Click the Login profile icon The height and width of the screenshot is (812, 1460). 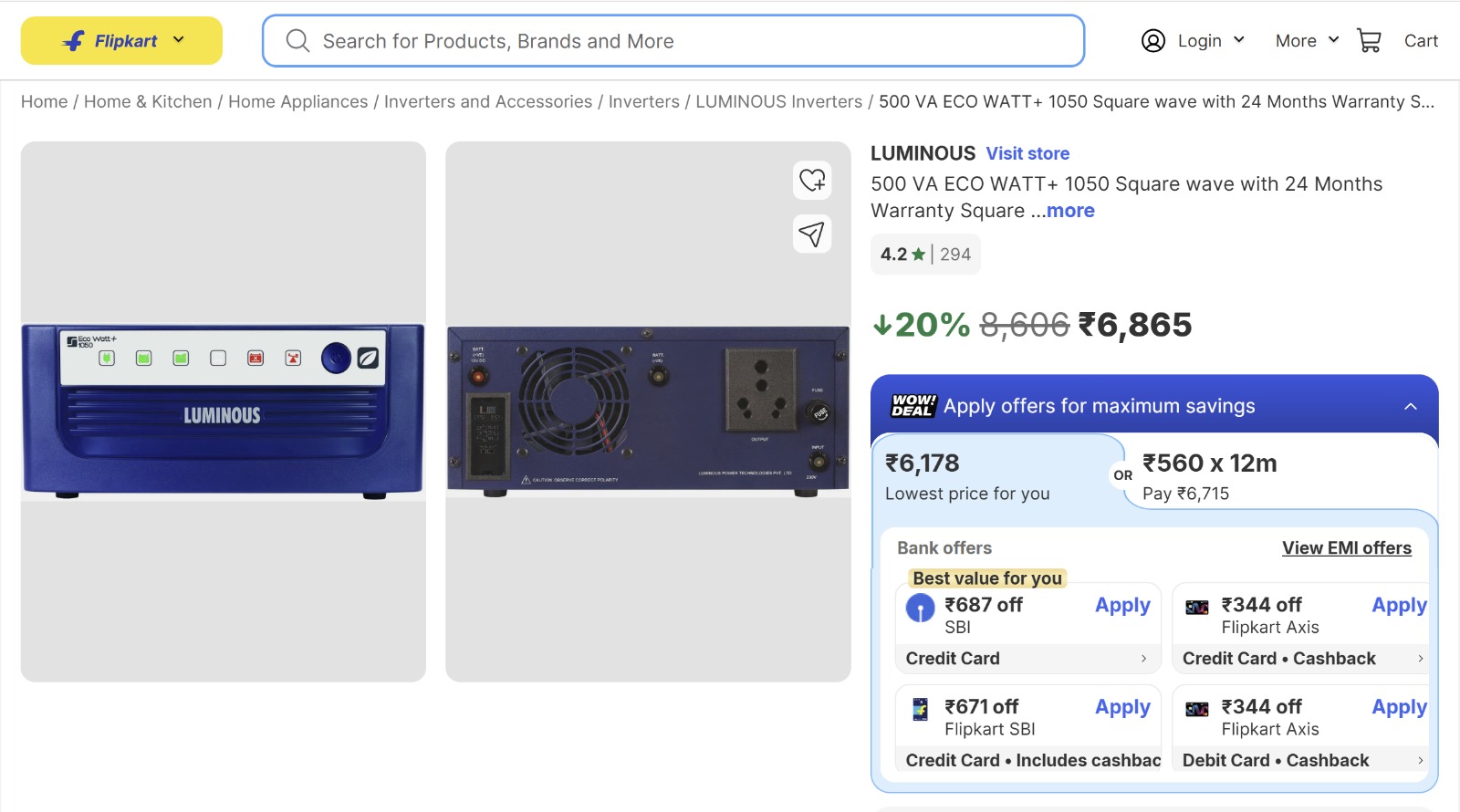[1153, 41]
